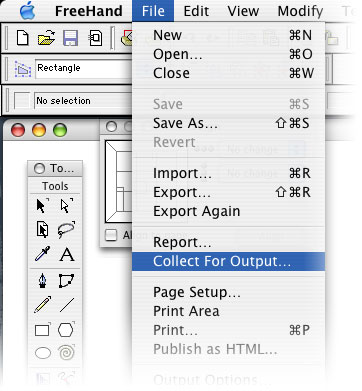This screenshot has width=362, height=391.
Task: Choose Collect For Output menu item
Action: 228,261
